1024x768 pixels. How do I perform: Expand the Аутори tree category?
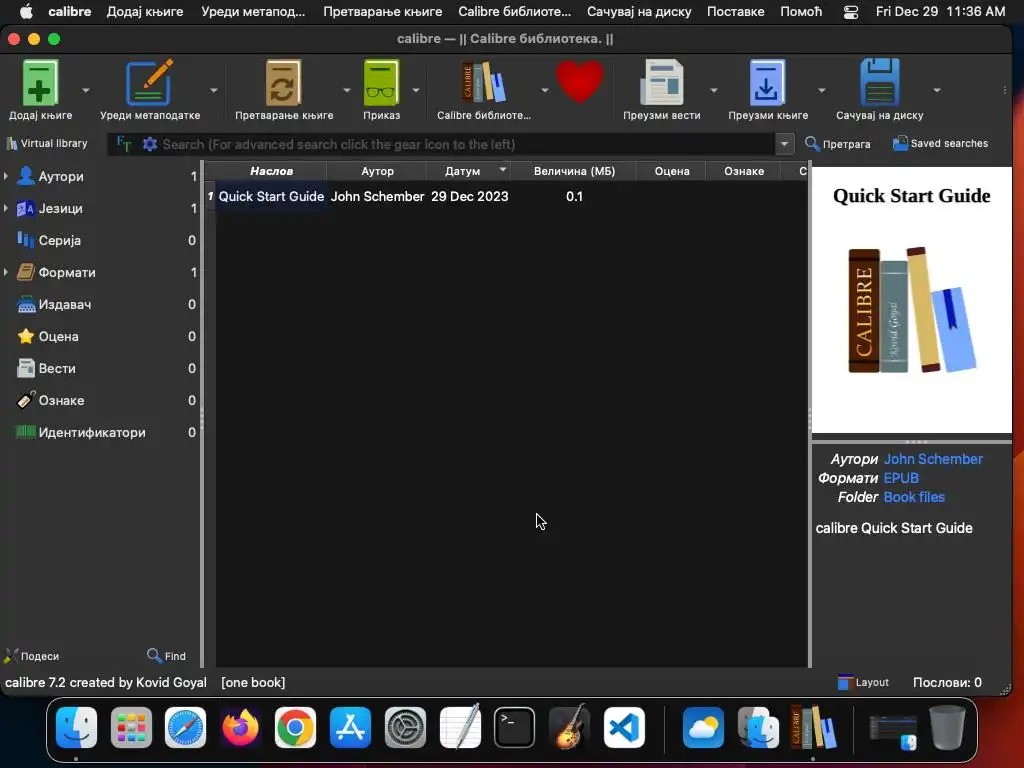coord(6,176)
